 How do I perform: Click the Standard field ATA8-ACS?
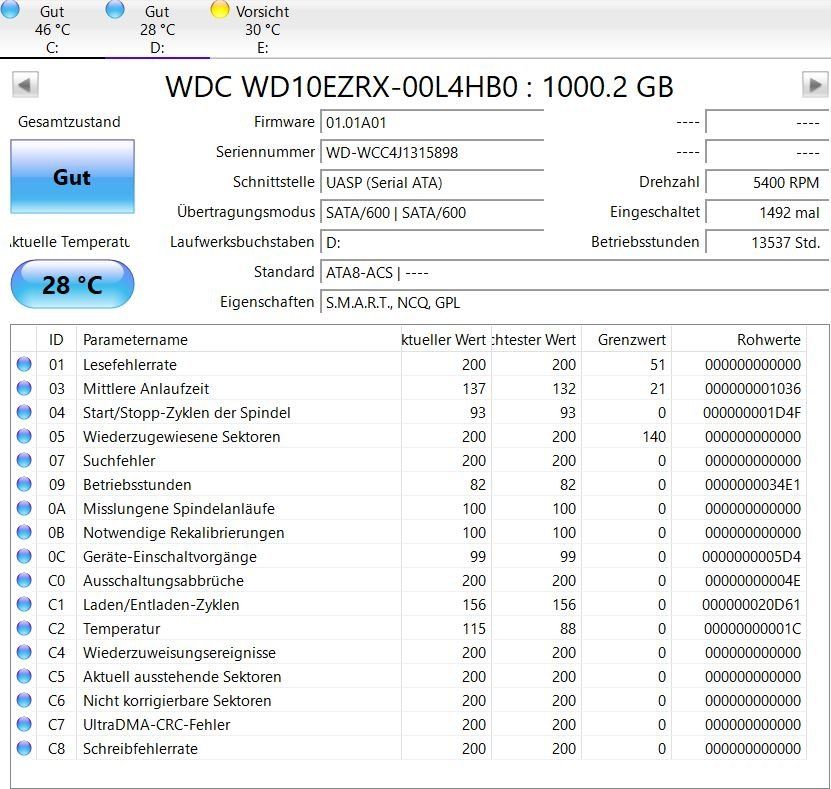(x=574, y=272)
